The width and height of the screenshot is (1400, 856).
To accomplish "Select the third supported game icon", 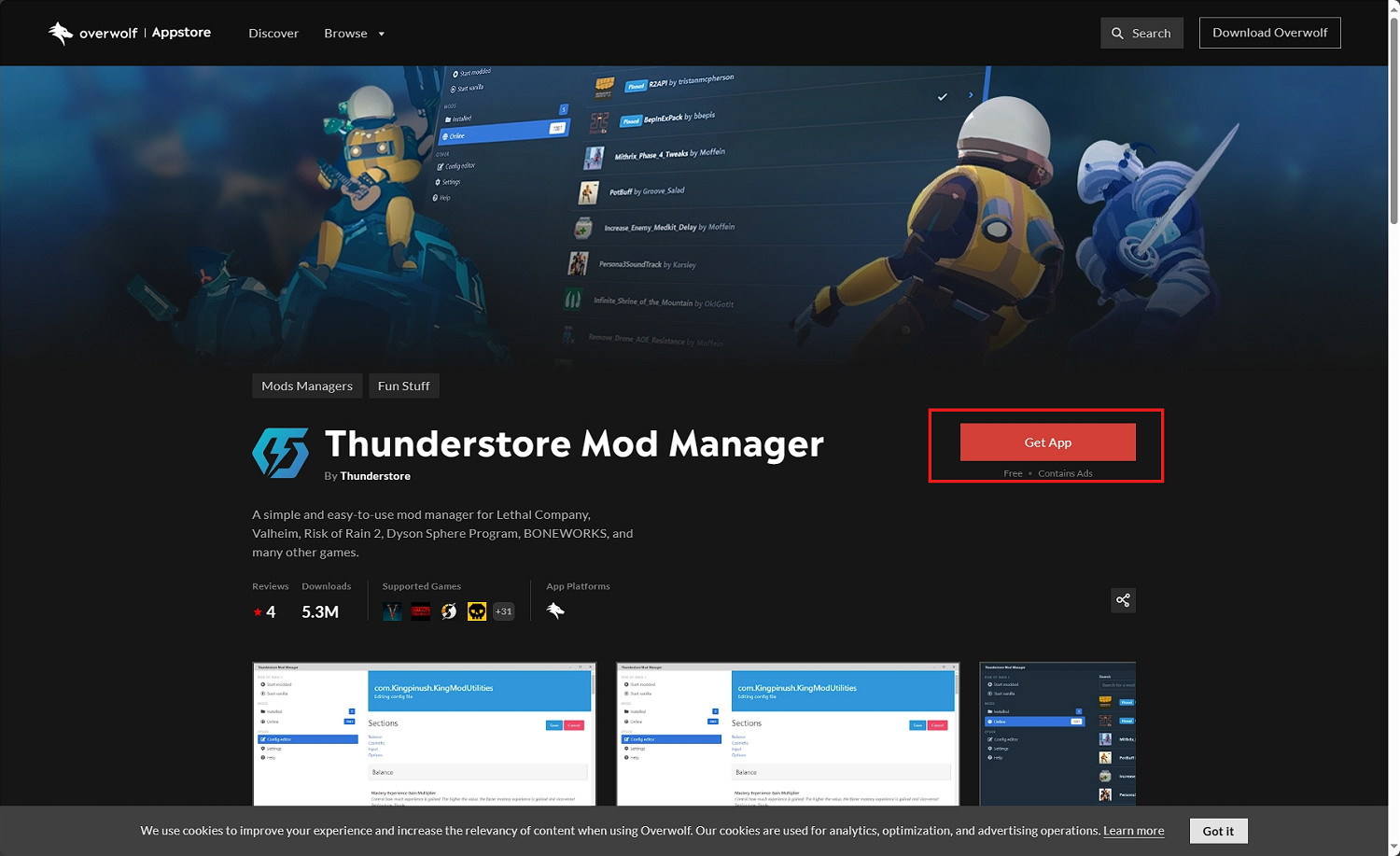I will [x=449, y=611].
